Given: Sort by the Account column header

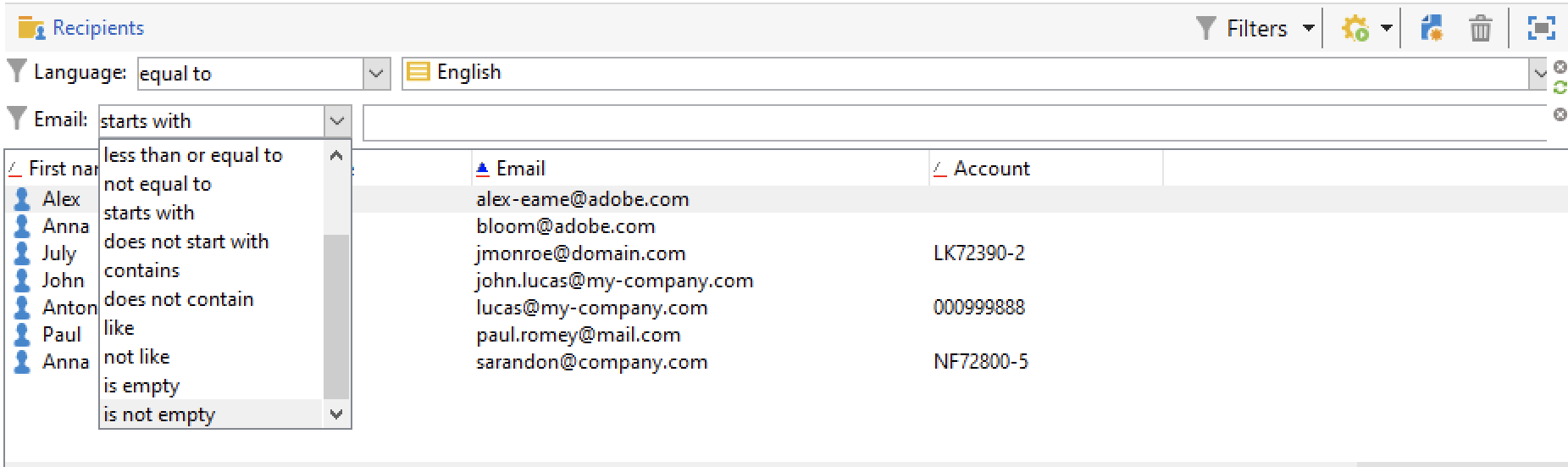Looking at the screenshot, I should [991, 169].
